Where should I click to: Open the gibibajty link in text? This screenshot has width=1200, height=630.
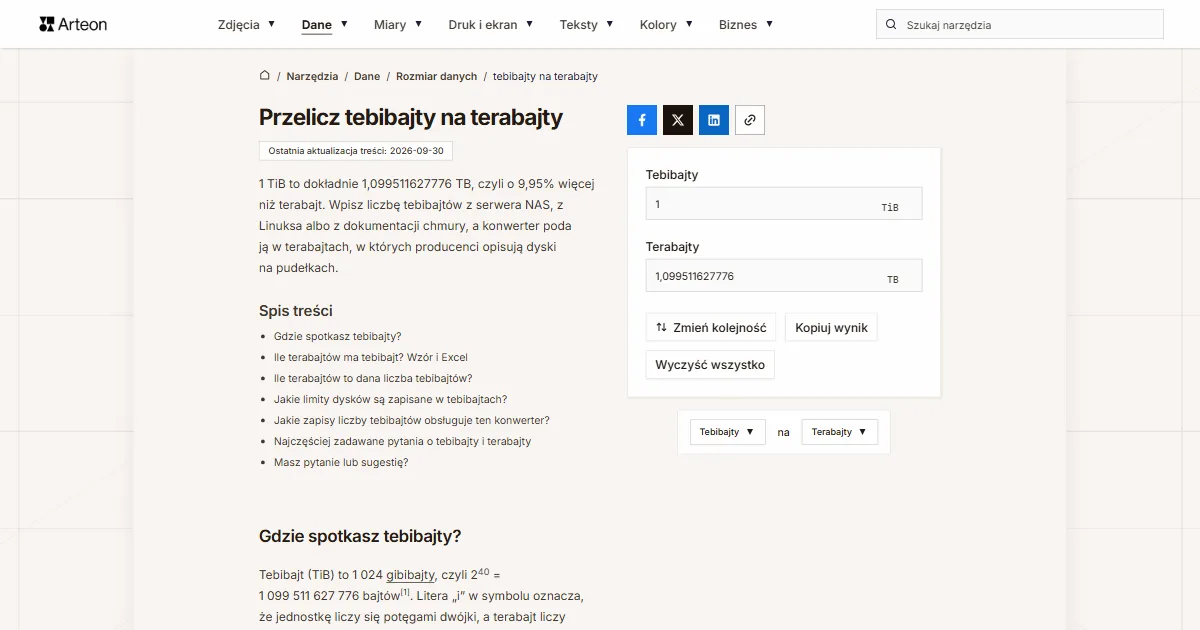click(411, 575)
